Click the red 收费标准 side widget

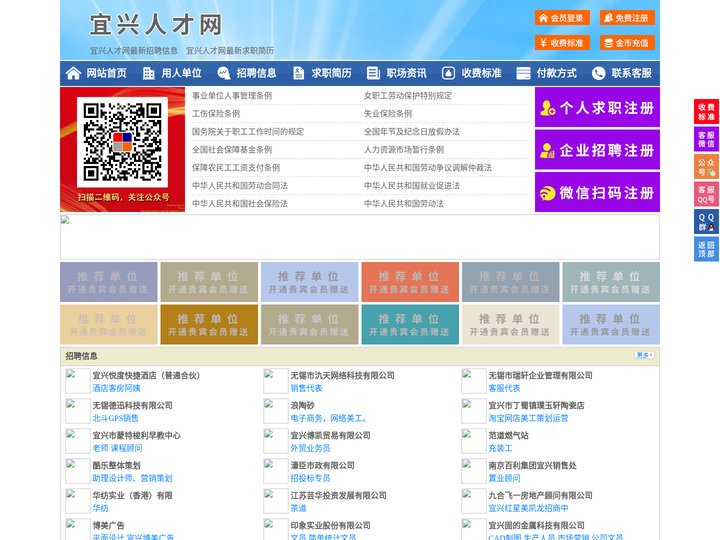click(x=706, y=112)
